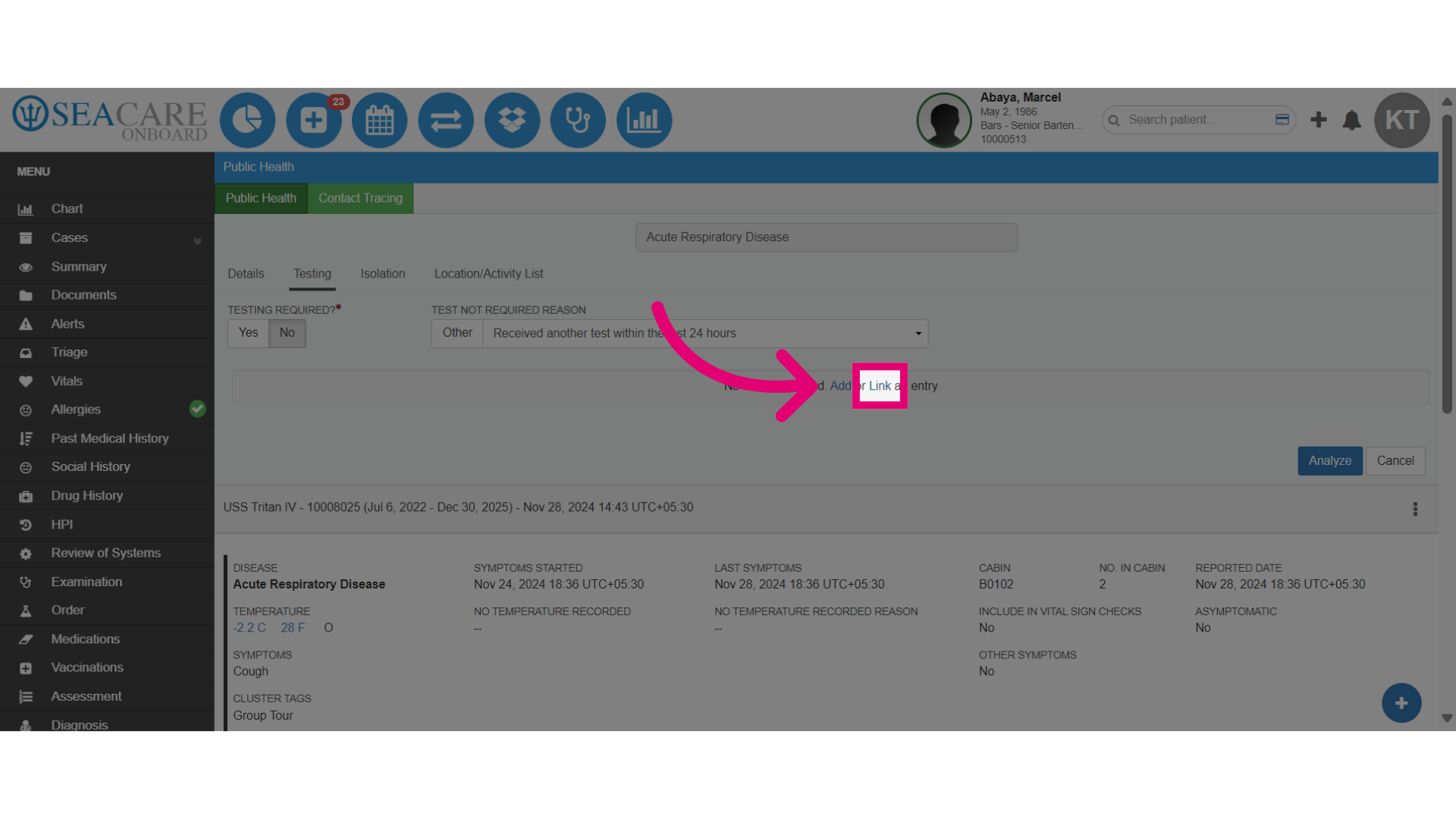Open the three-dot menu for USS Tritan IV
The height and width of the screenshot is (819, 1456).
(1415, 509)
